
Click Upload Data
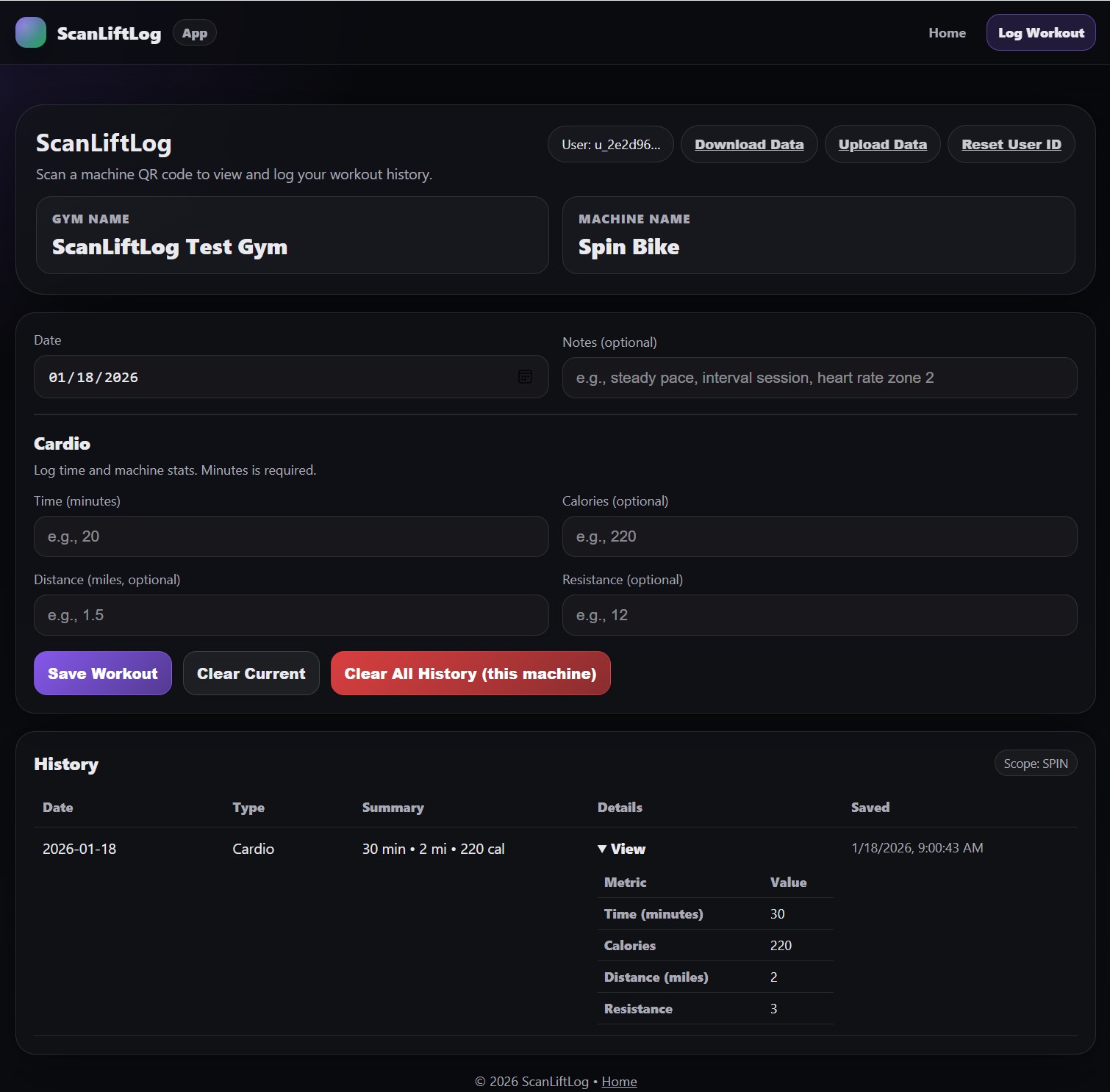tap(882, 144)
